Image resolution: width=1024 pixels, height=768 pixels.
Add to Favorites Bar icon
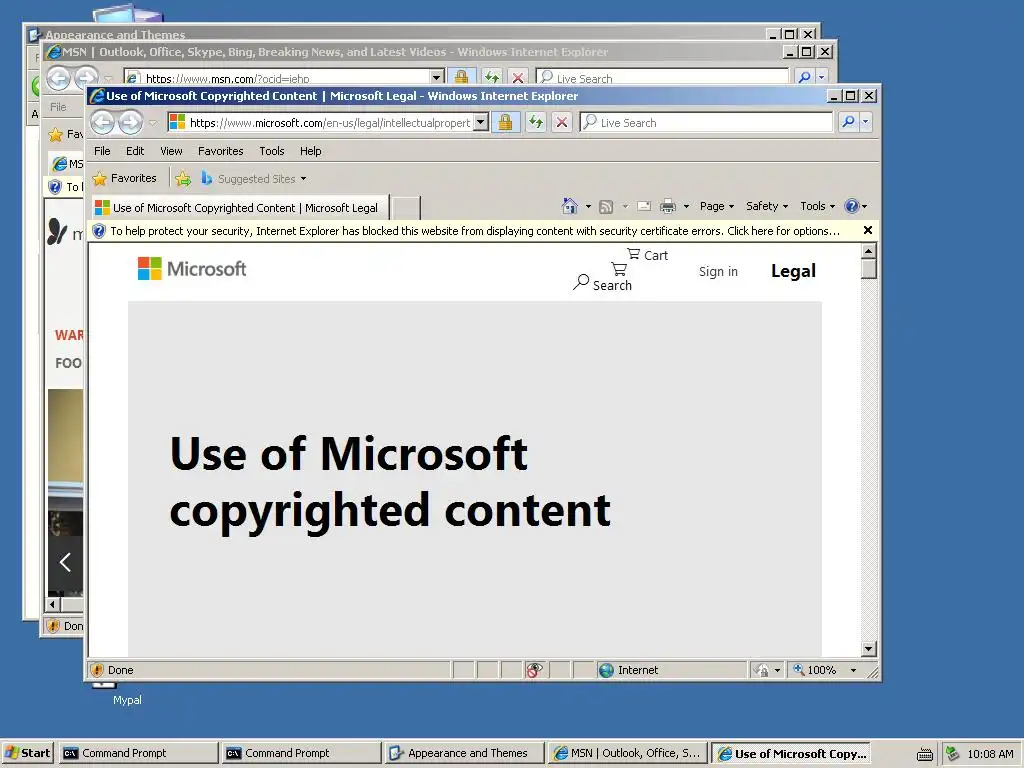pos(183,178)
